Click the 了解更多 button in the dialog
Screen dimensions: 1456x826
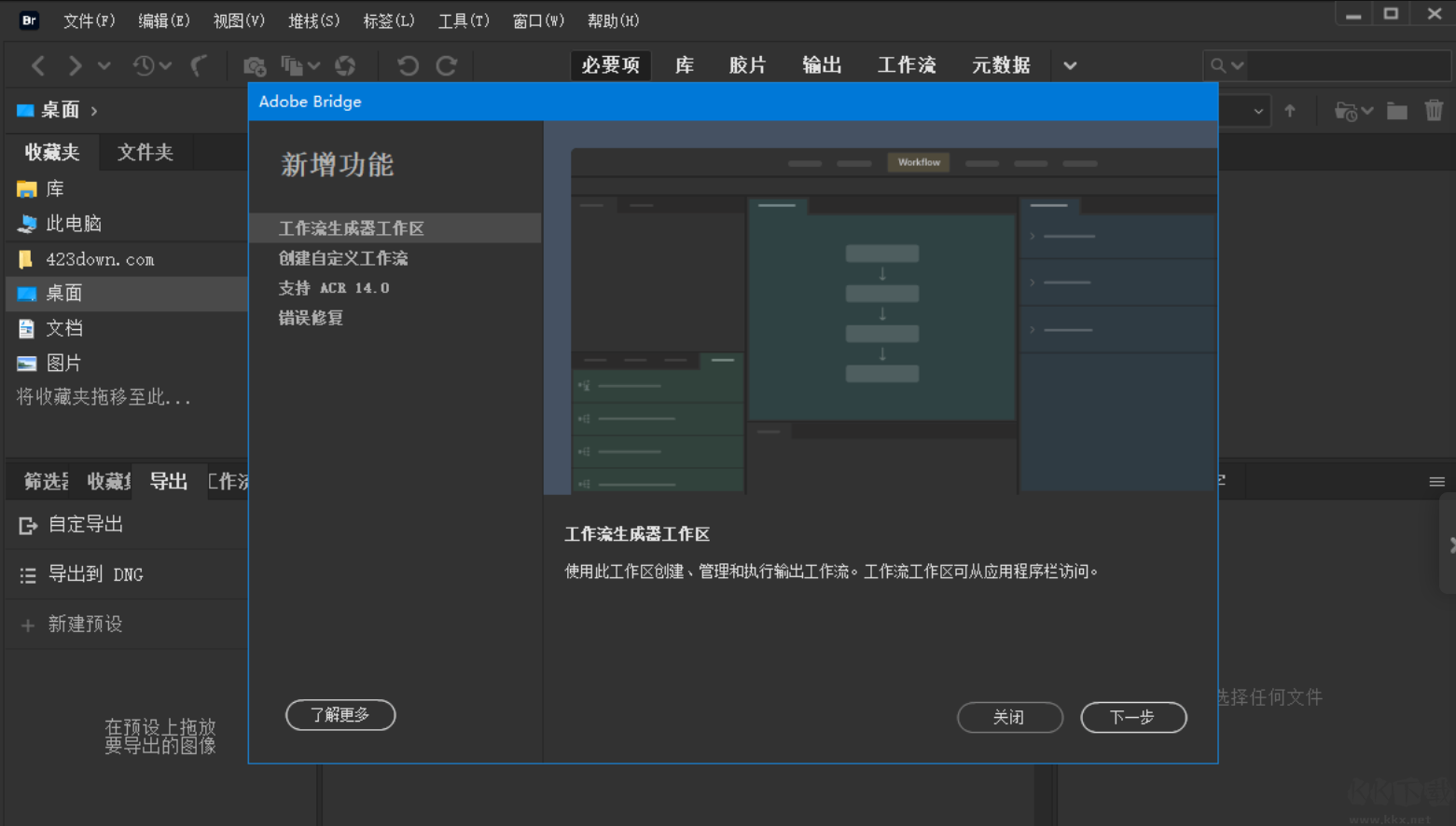point(340,715)
